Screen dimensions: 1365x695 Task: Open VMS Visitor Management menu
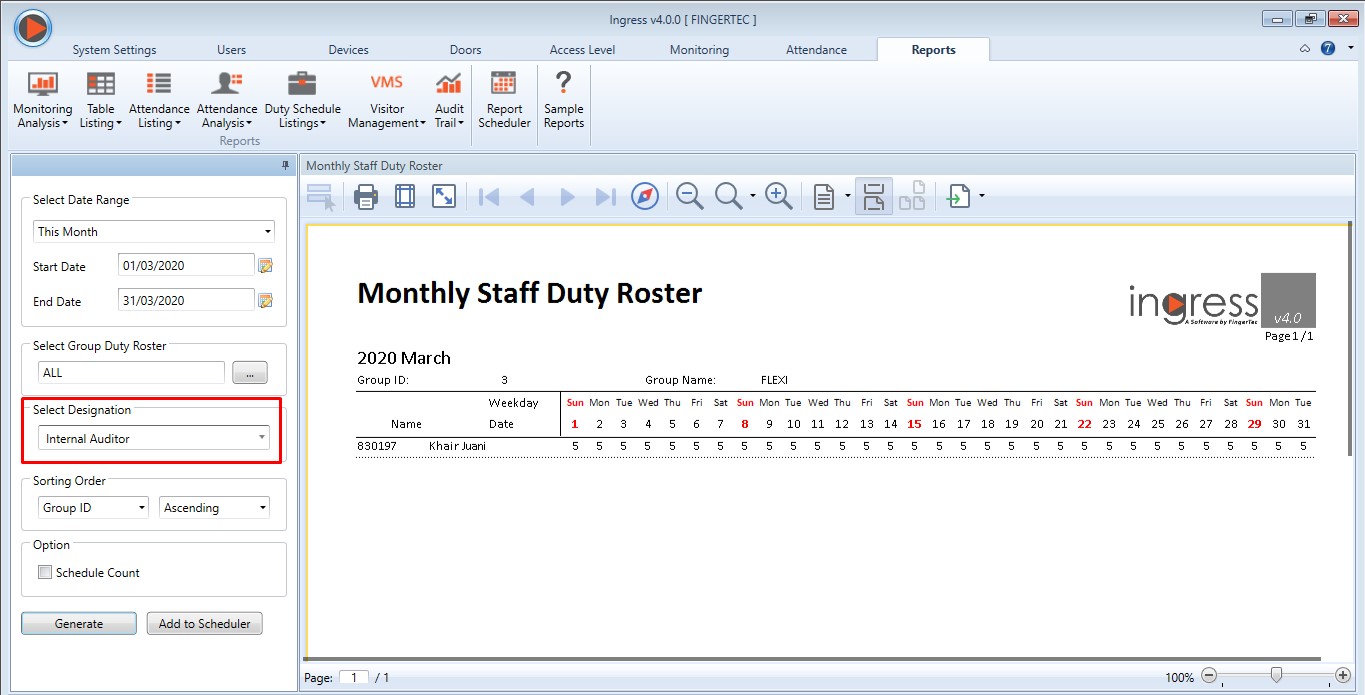(x=387, y=101)
